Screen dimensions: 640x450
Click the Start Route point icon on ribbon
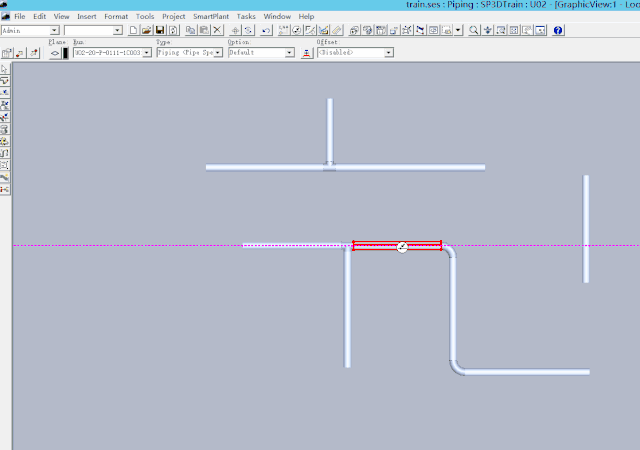[x=20, y=53]
